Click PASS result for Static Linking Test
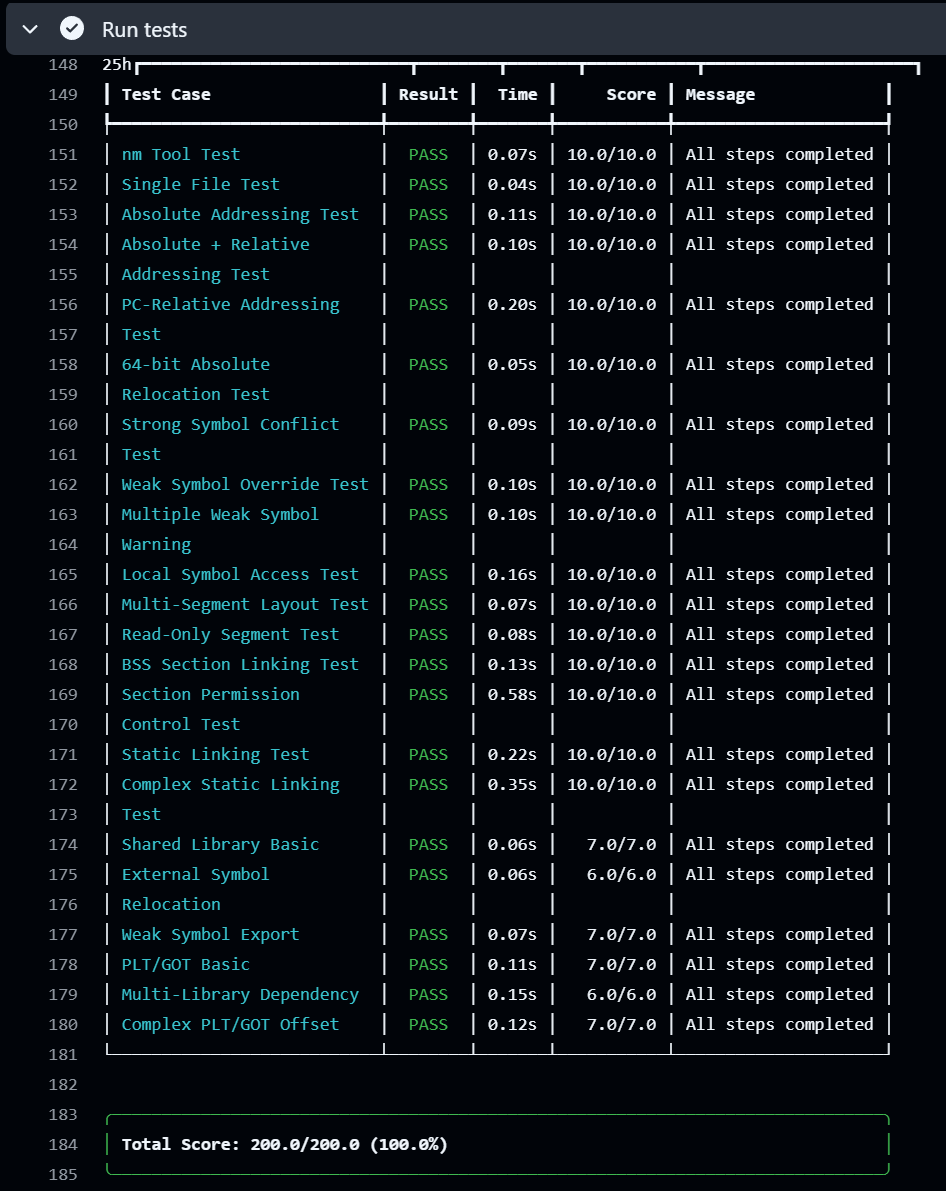This screenshot has width=946, height=1191. (428, 754)
